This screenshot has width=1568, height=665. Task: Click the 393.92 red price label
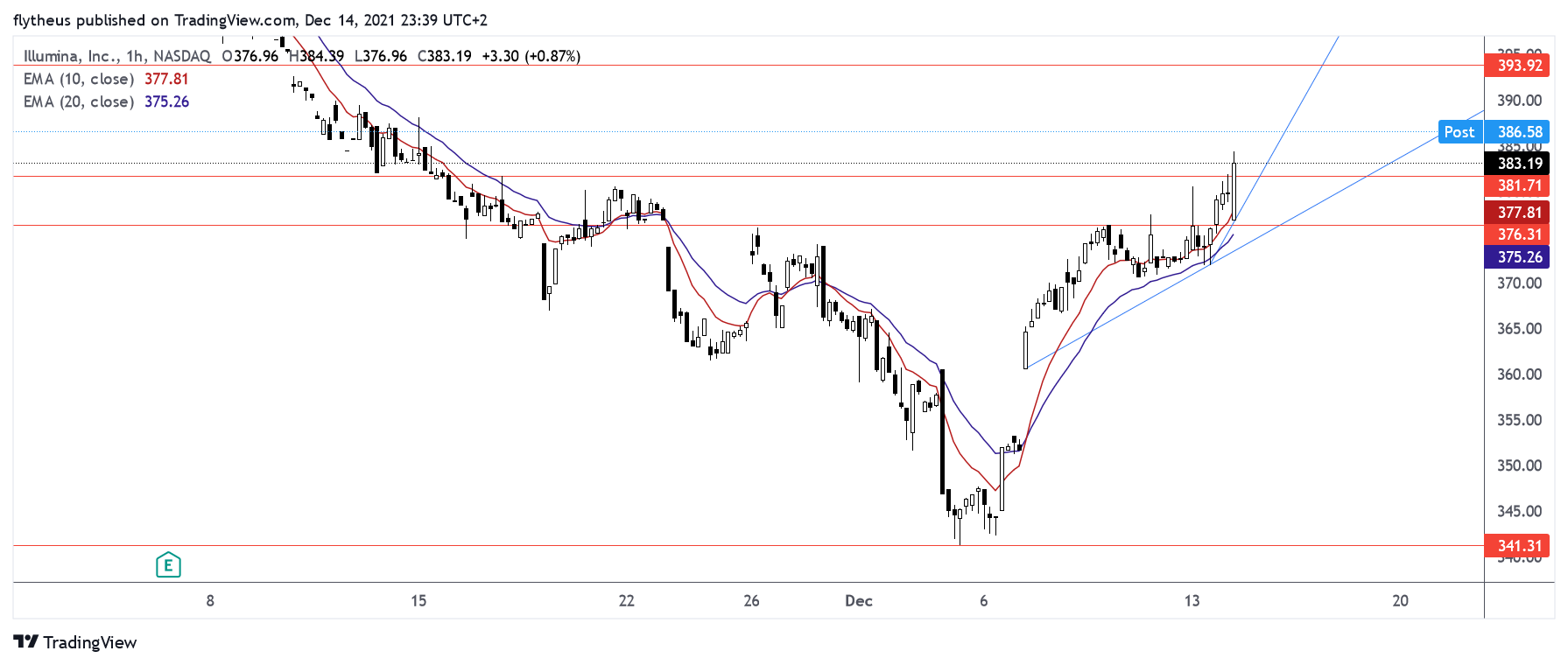click(1518, 65)
